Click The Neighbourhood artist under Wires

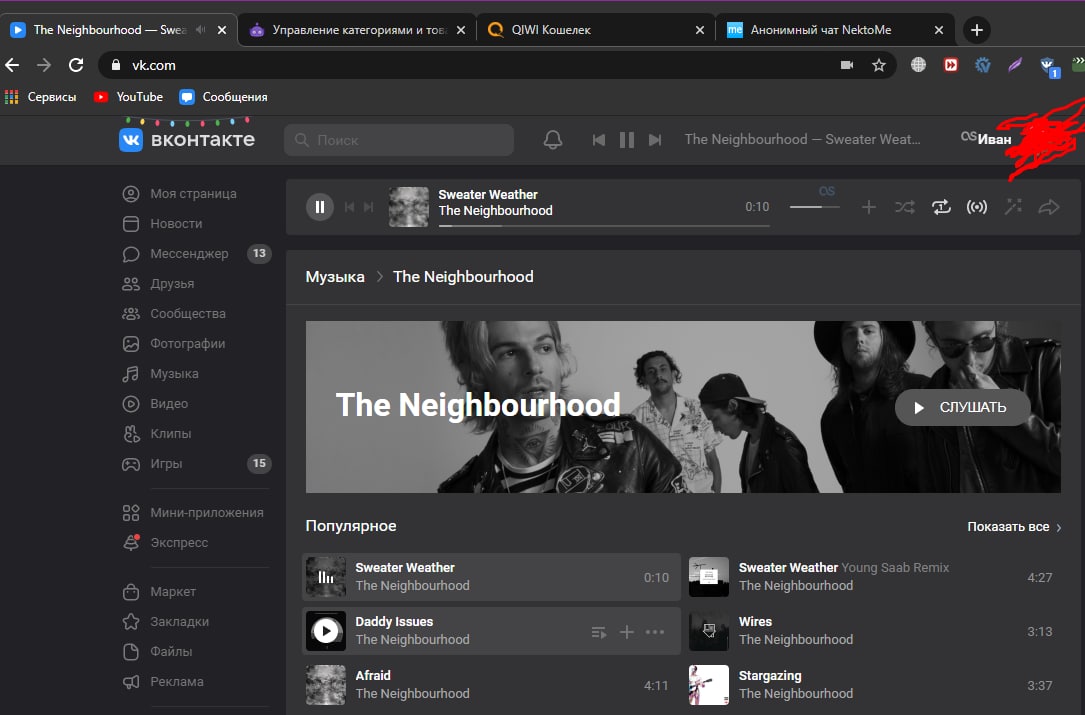tap(796, 640)
